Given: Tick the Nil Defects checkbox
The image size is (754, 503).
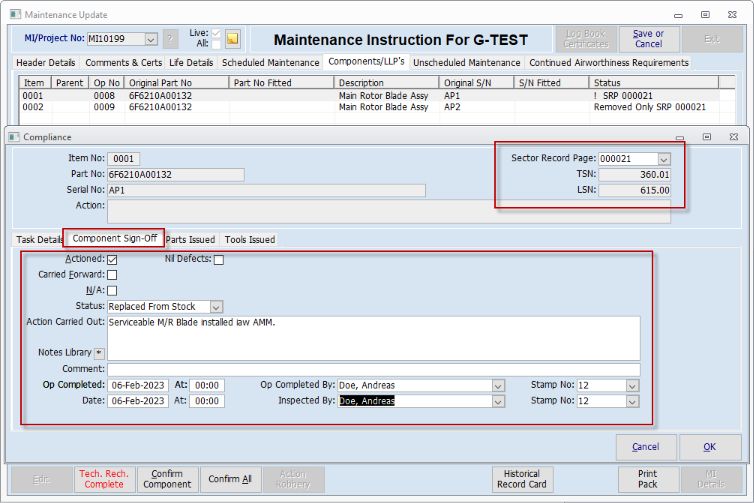Looking at the screenshot, I should pos(219,260).
